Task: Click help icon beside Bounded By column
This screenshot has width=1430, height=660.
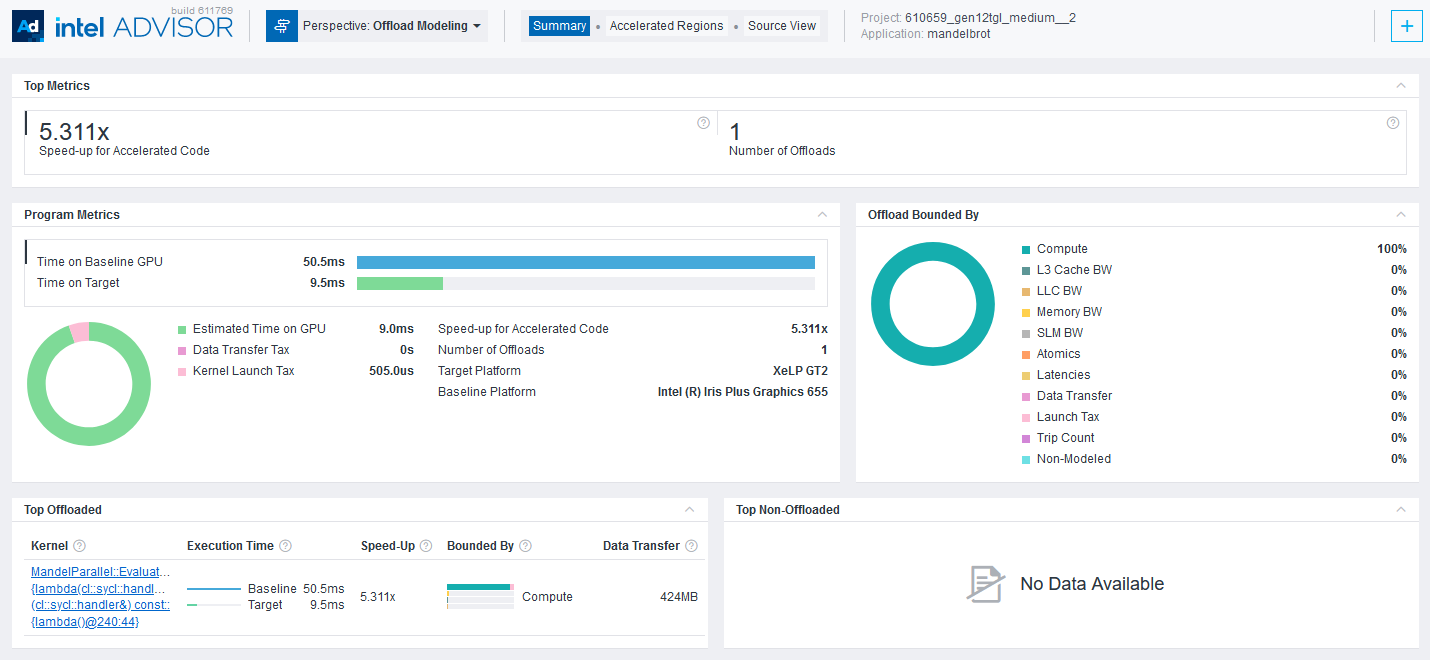Action: coord(525,546)
